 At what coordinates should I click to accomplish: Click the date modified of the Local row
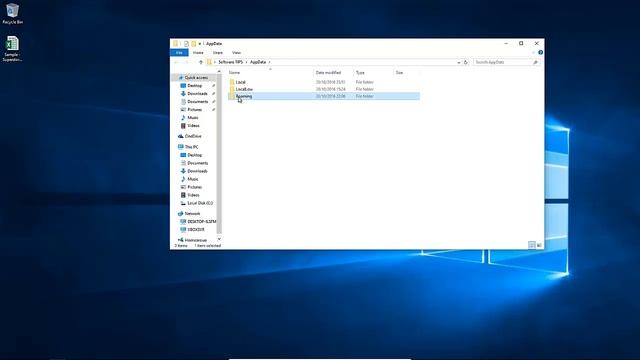click(x=331, y=82)
